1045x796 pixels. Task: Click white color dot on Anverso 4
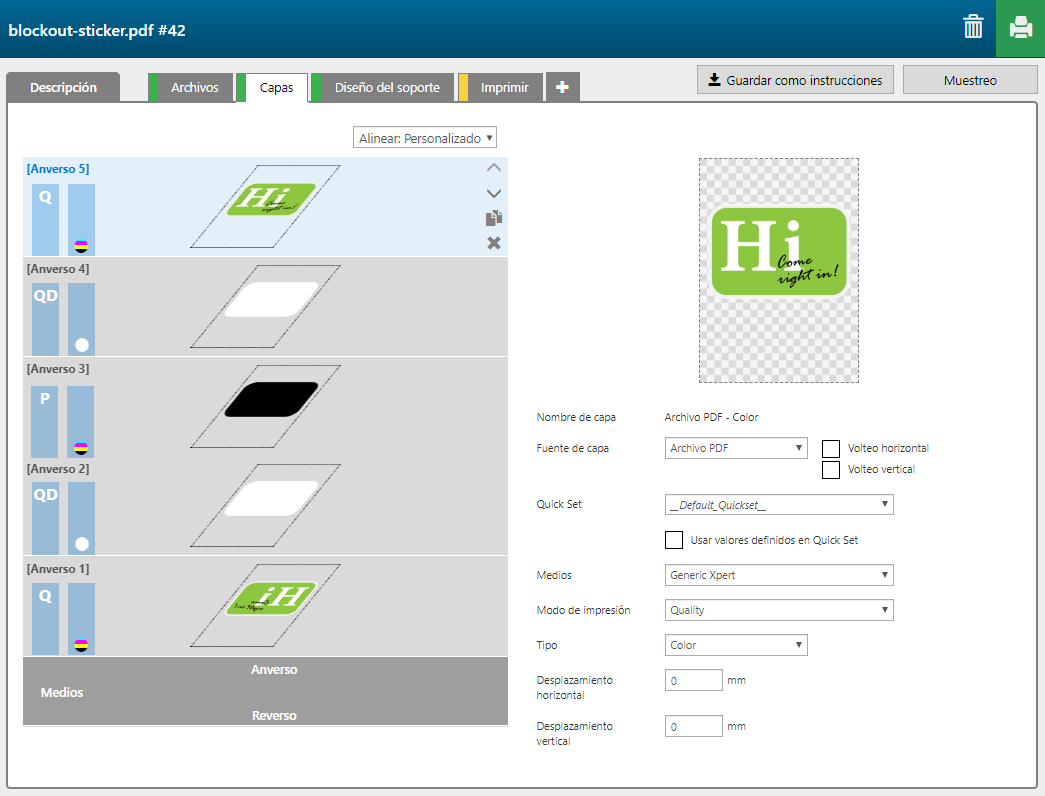81,345
